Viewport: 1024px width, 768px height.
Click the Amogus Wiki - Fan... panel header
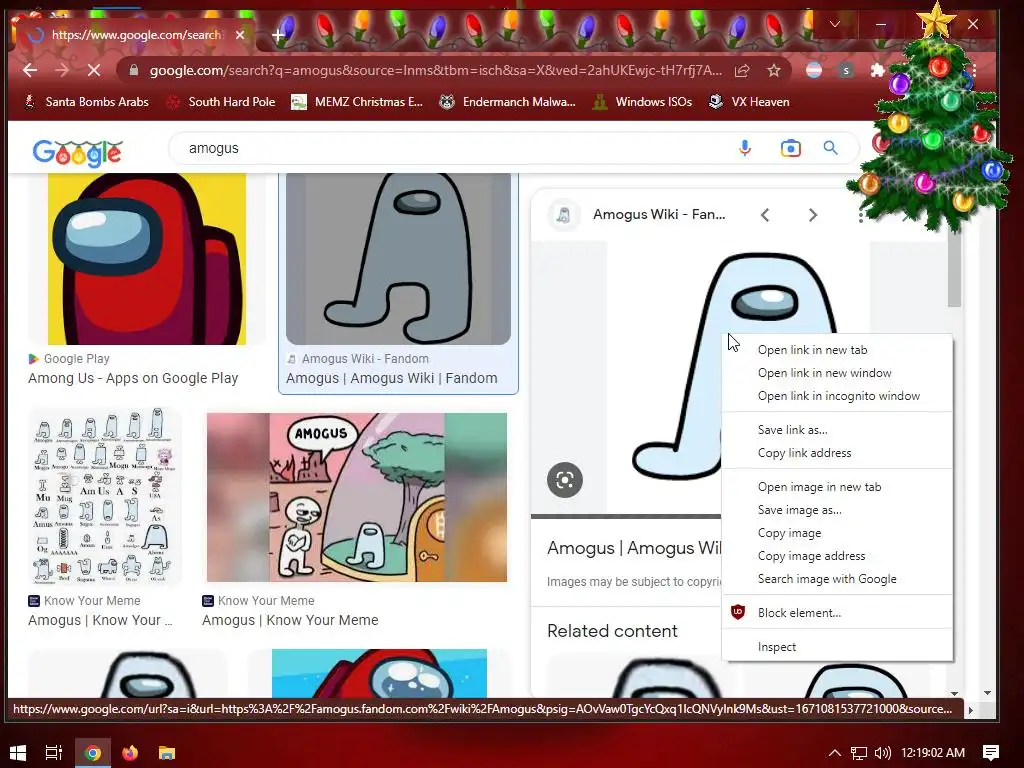coord(659,214)
